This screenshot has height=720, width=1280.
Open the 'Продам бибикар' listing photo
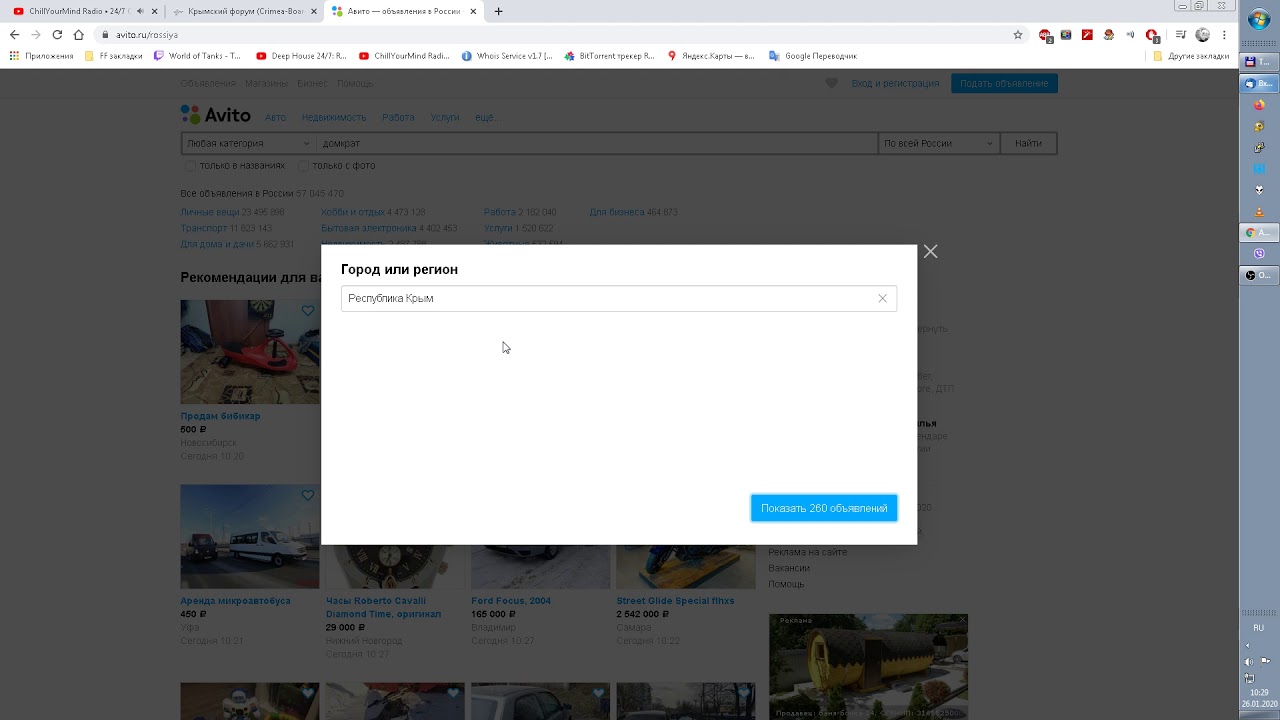pos(250,352)
